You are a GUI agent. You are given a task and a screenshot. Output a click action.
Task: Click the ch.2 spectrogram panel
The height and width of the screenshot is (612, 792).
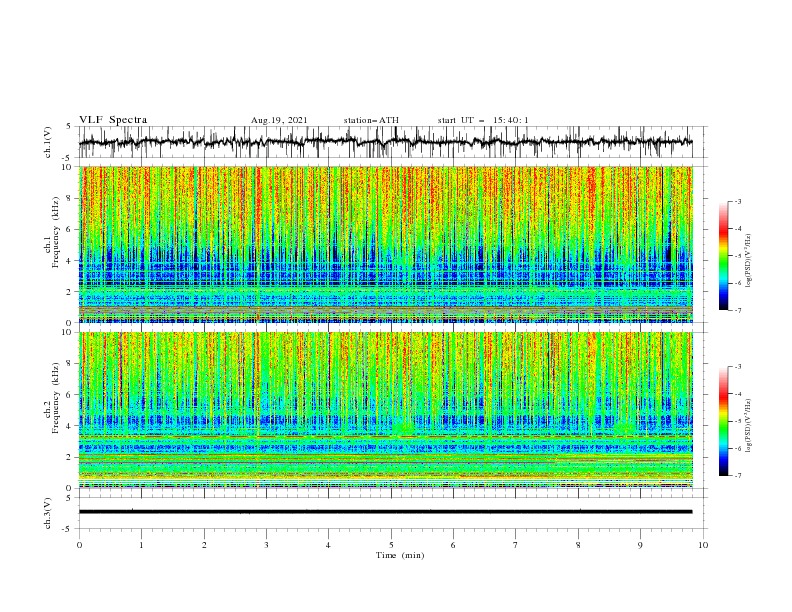[385, 410]
